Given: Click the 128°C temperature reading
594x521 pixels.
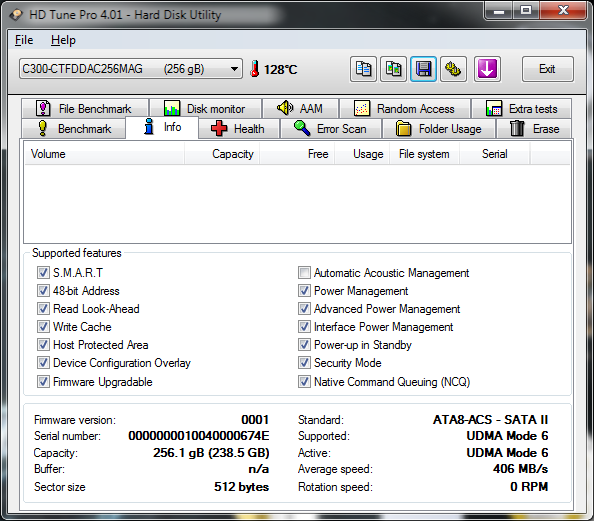Looking at the screenshot, I should pos(281,69).
